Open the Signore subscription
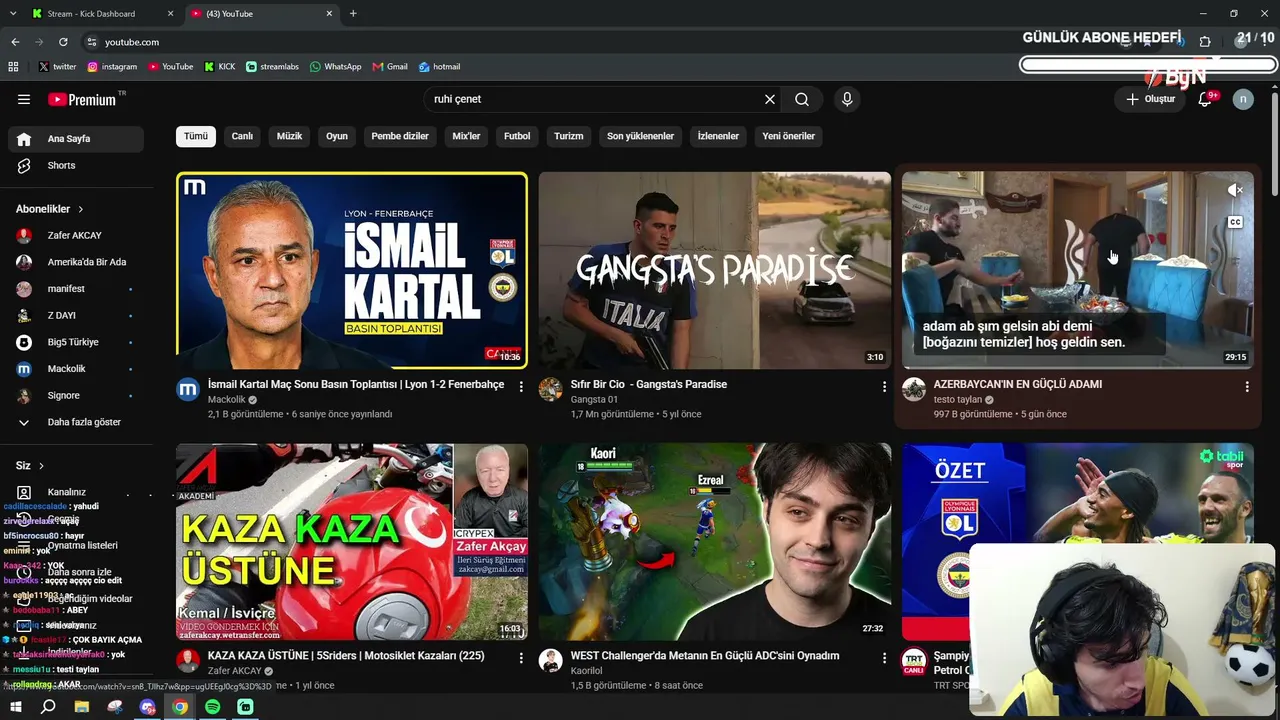The image size is (1280, 720). pyautogui.click(x=76, y=395)
